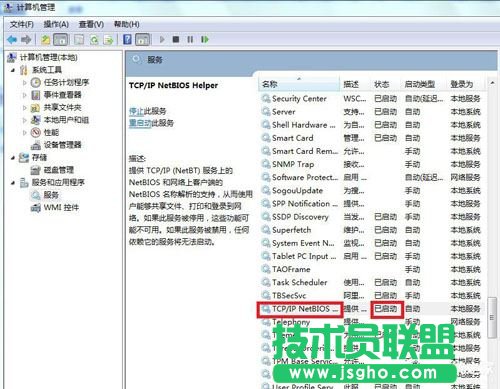Click the 任务计划程序 clock icon

point(36,82)
